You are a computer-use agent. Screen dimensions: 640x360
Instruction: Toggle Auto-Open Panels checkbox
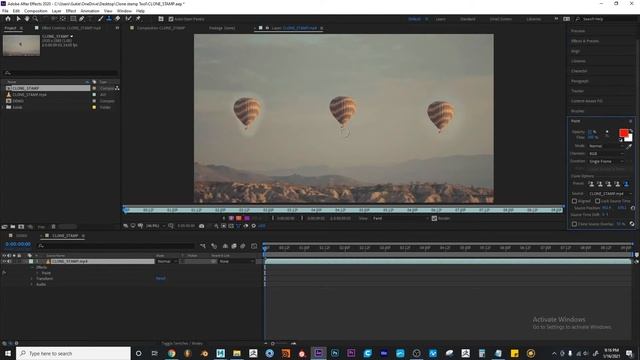(171, 19)
